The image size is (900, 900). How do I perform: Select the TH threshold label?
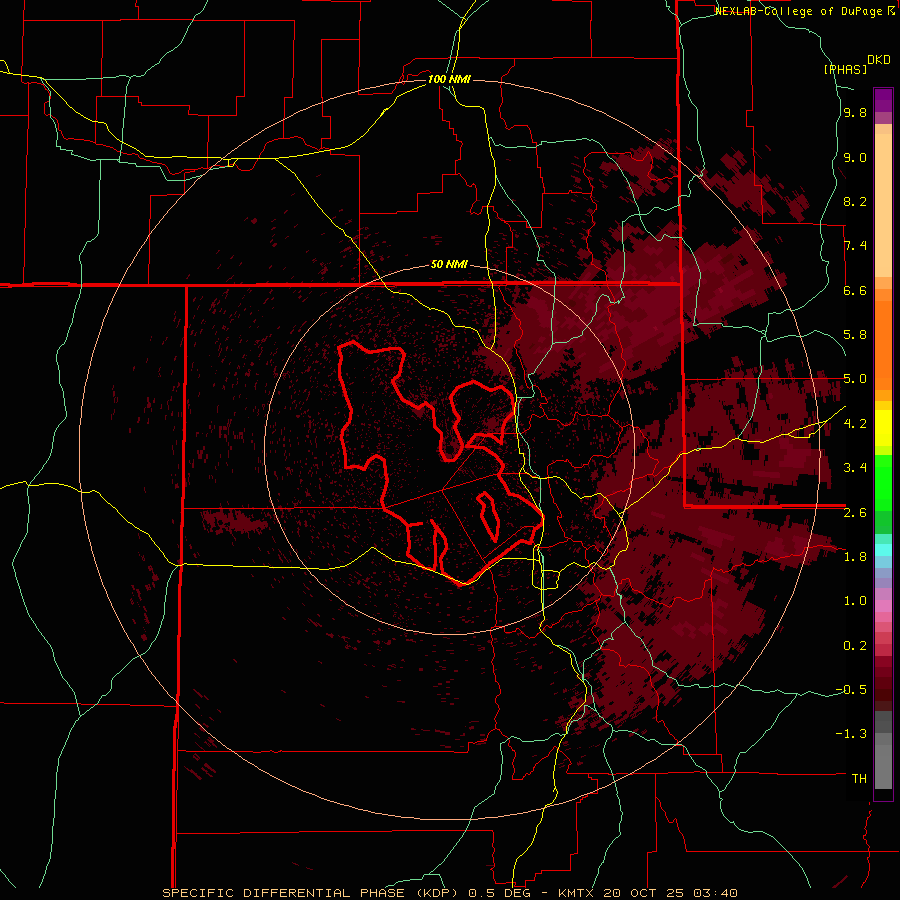point(859,778)
